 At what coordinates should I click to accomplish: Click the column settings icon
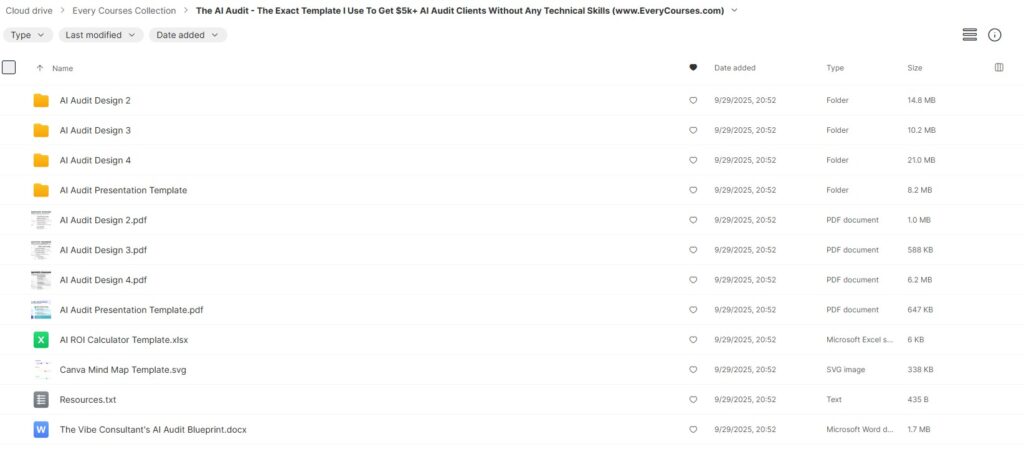tap(999, 68)
